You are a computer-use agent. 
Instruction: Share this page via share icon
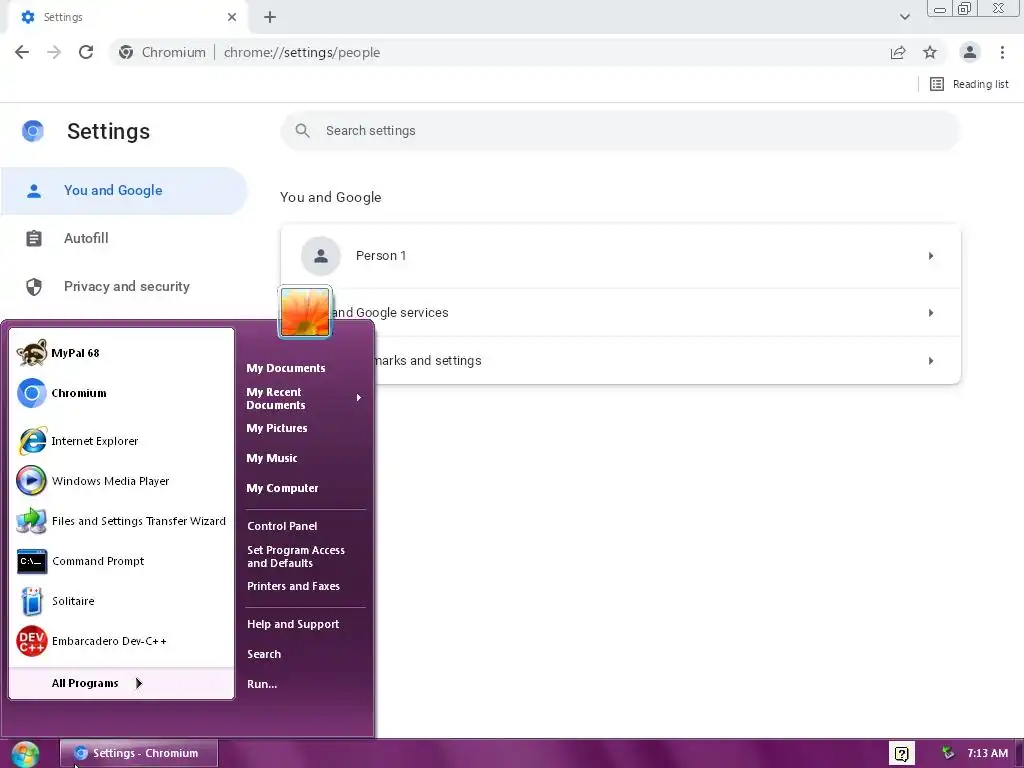898,52
